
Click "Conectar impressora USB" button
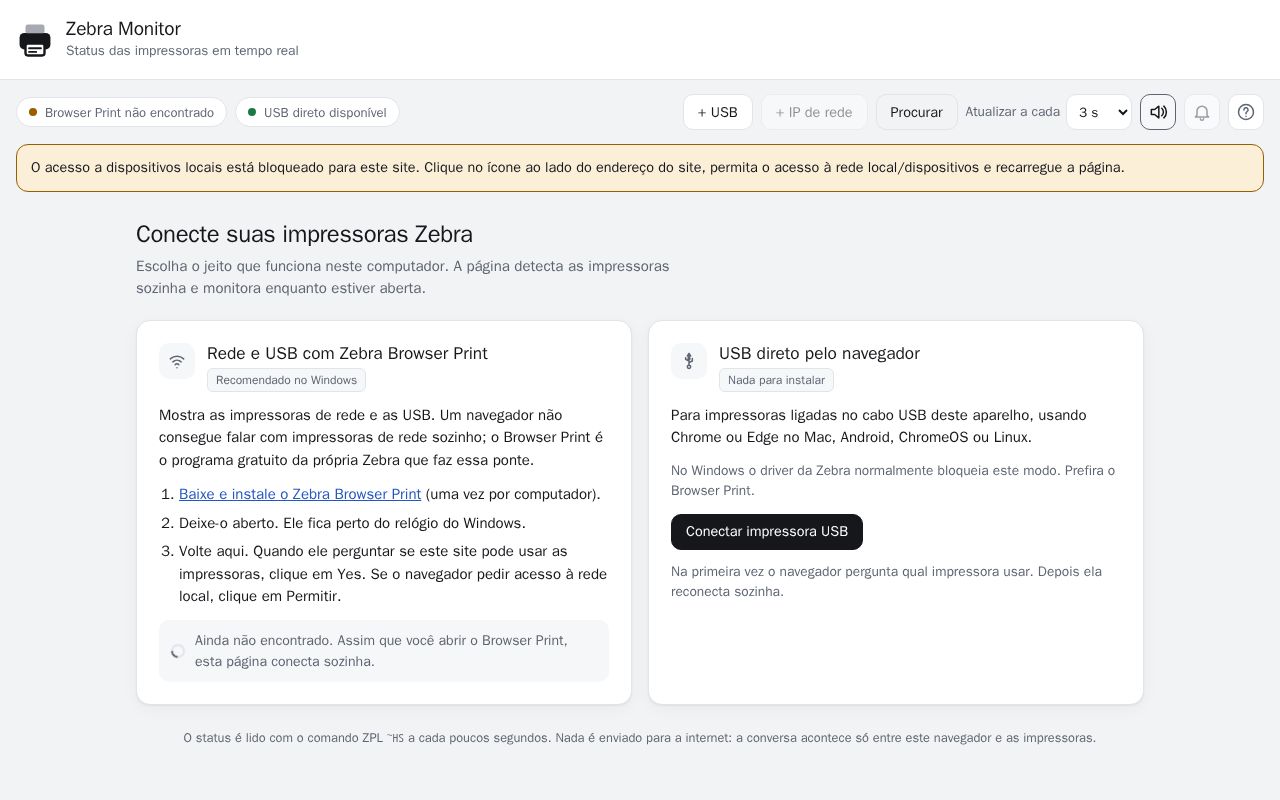(x=767, y=532)
